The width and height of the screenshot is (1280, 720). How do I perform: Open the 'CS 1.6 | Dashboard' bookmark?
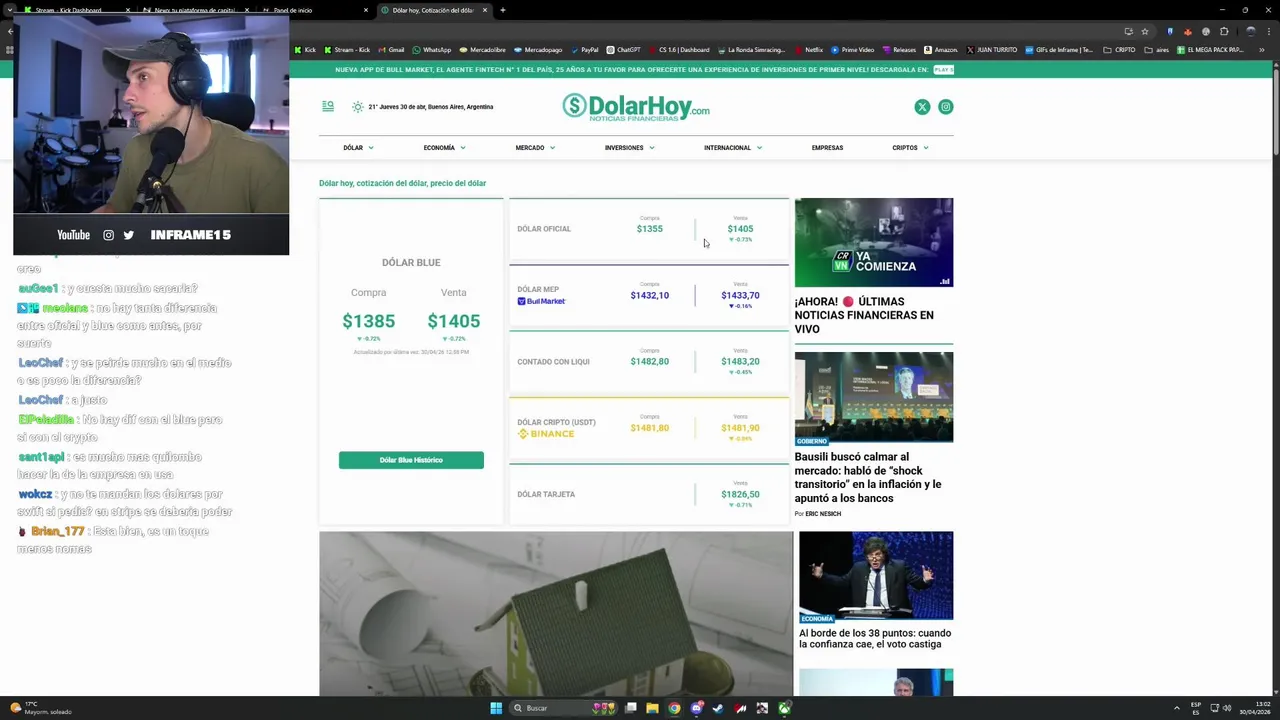coord(679,49)
